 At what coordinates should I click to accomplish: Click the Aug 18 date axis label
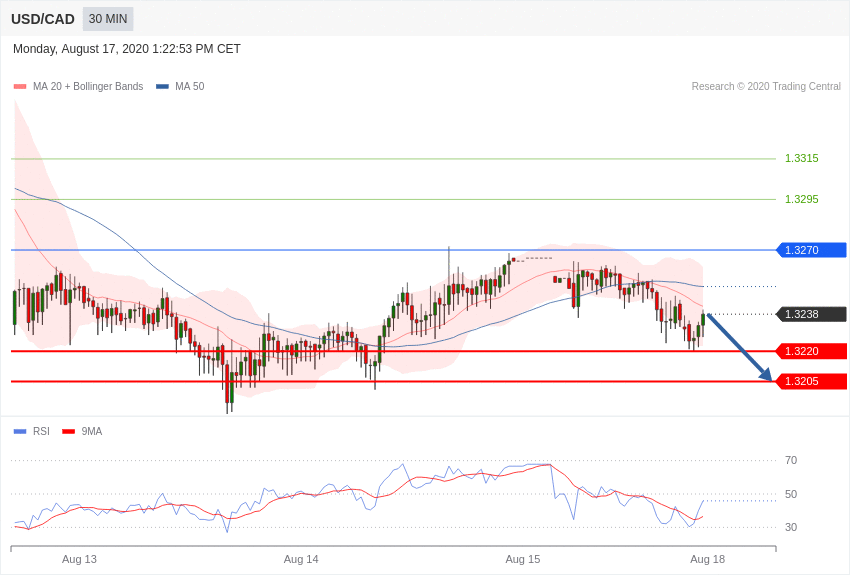pos(707,559)
